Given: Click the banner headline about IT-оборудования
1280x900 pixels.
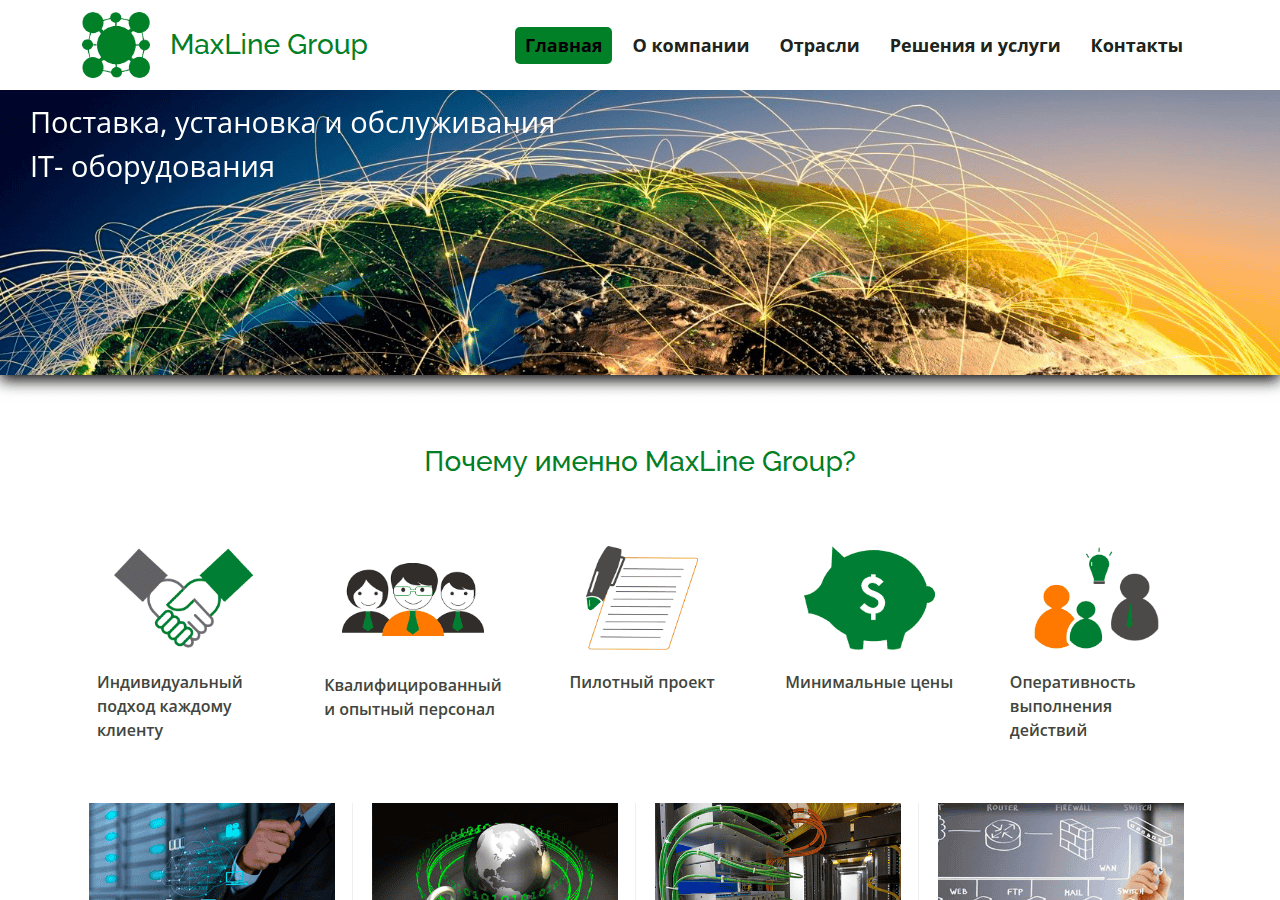Looking at the screenshot, I should (292, 144).
